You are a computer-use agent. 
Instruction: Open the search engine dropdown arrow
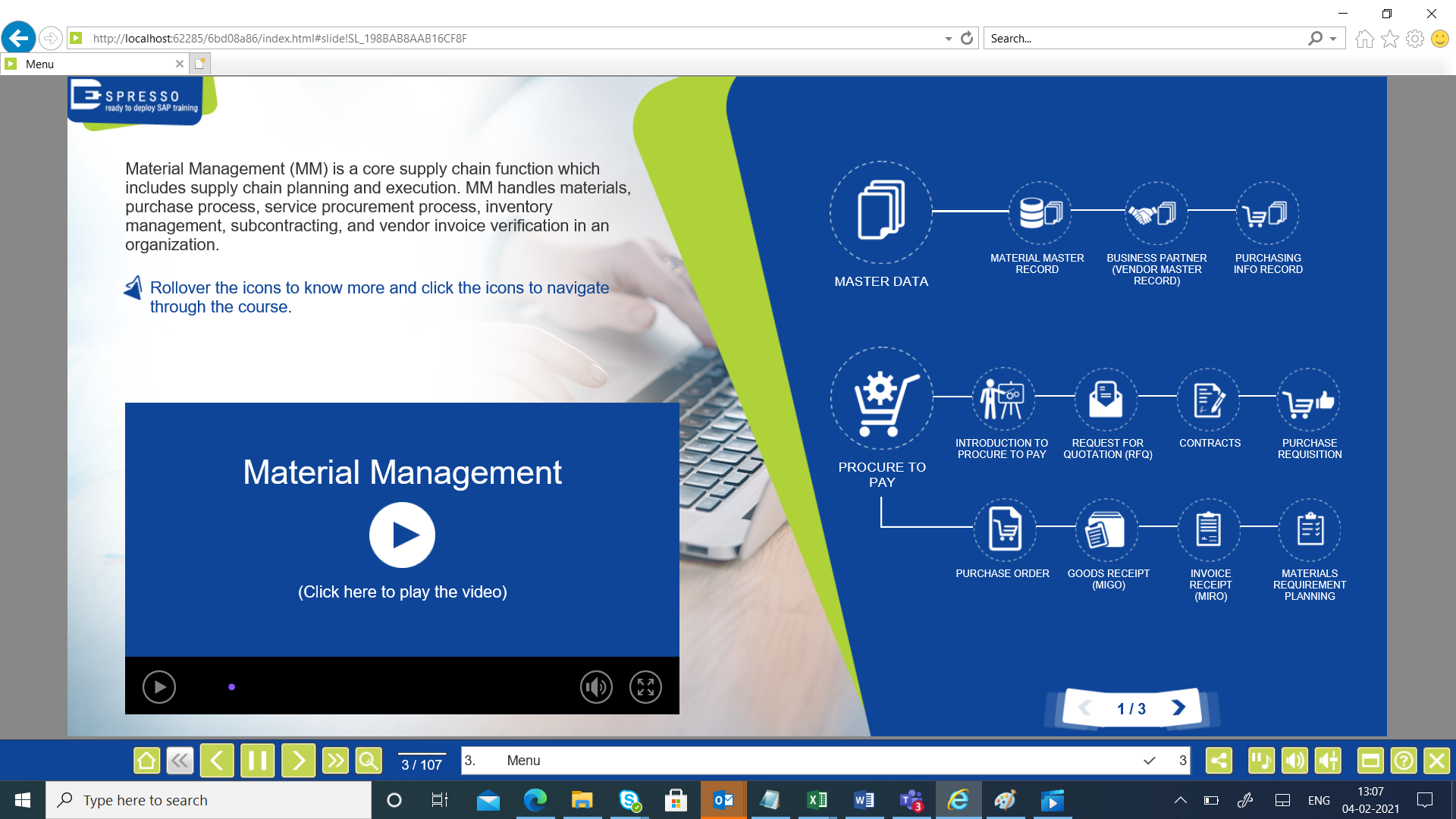pyautogui.click(x=1332, y=38)
